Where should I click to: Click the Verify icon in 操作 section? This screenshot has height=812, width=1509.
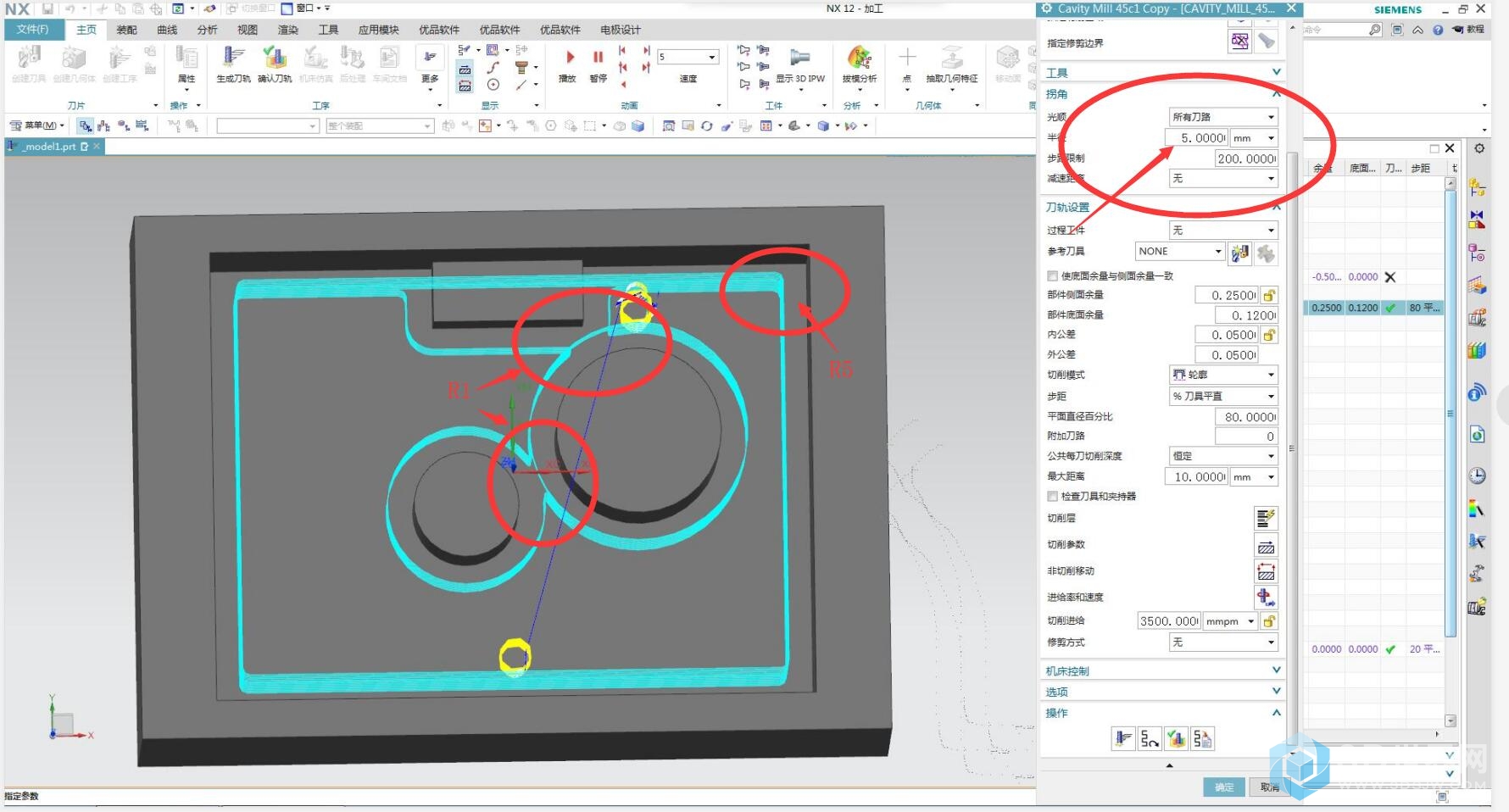(x=1176, y=739)
